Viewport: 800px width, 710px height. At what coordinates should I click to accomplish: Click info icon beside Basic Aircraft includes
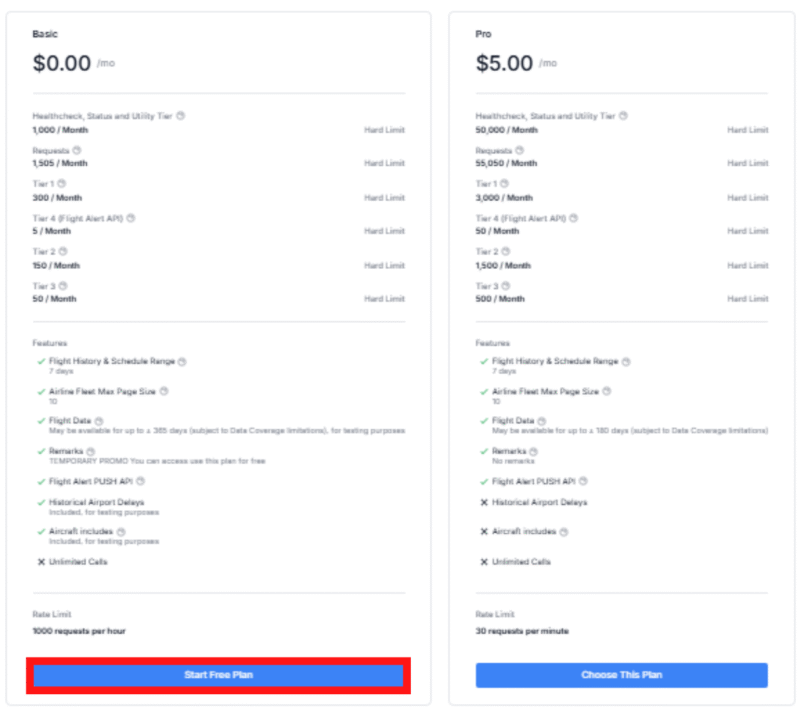(x=121, y=532)
